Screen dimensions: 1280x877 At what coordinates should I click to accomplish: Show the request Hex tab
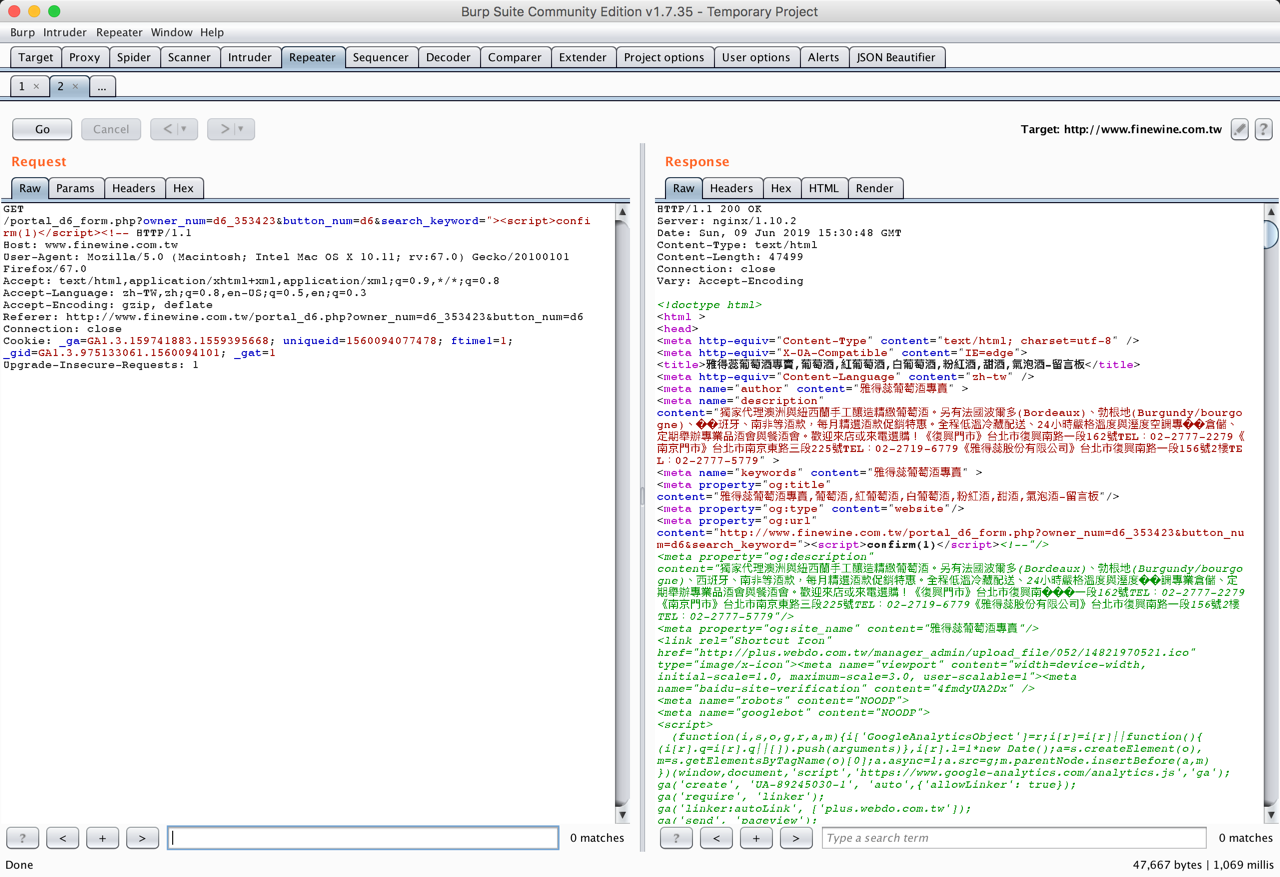pos(184,188)
